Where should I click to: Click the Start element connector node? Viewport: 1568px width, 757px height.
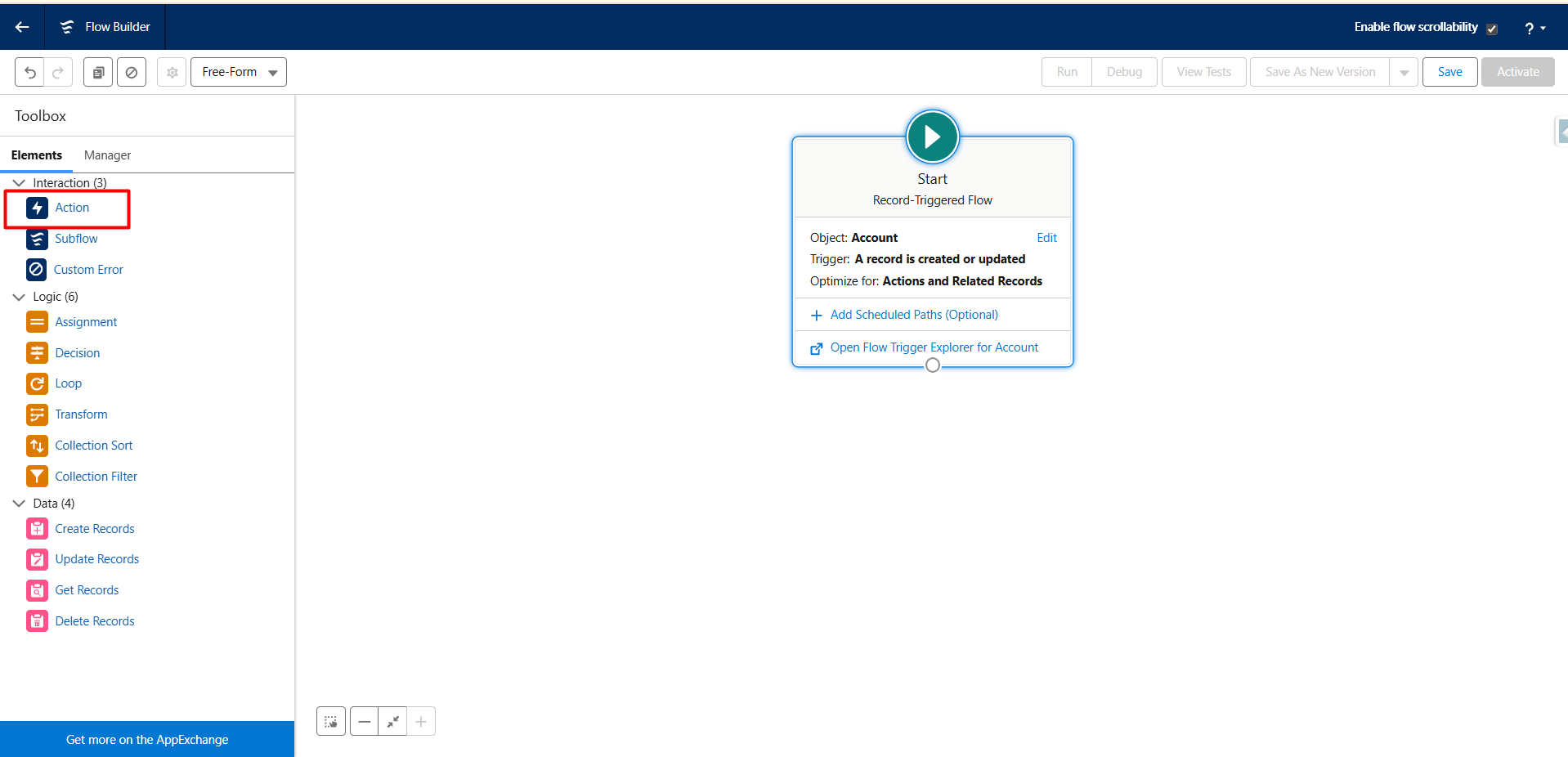click(x=933, y=365)
